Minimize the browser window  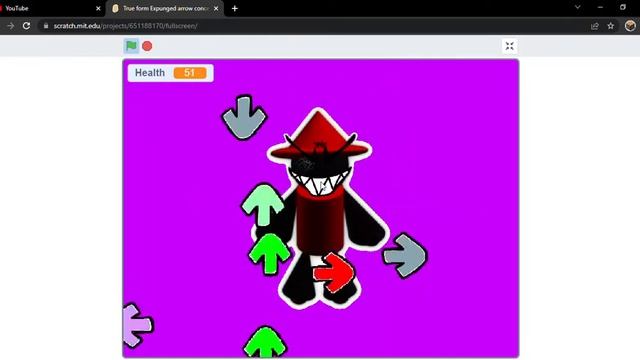tap(600, 7)
